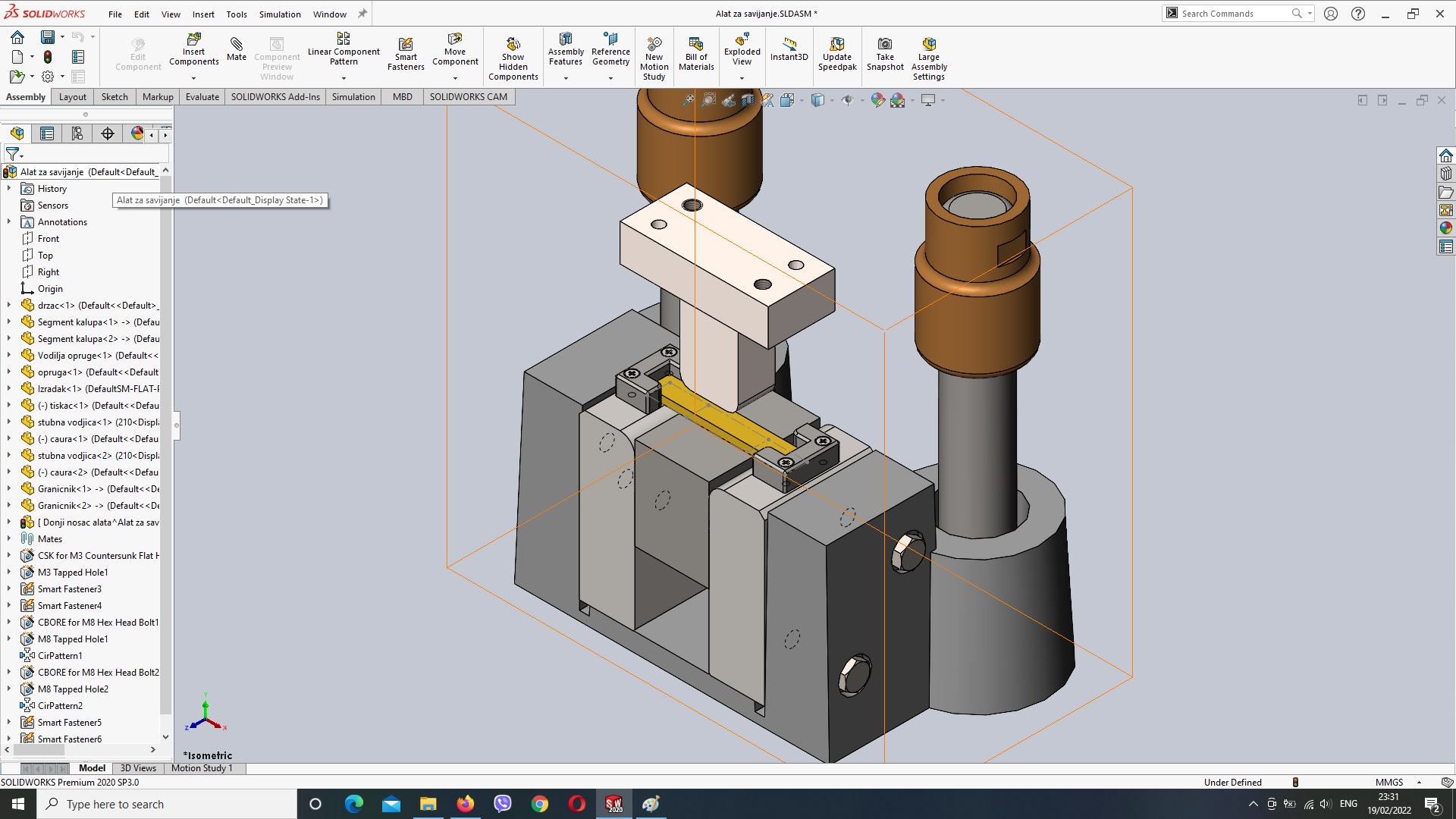The height and width of the screenshot is (819, 1456).
Task: Open the Motion Study 1 tab
Action: 202,768
